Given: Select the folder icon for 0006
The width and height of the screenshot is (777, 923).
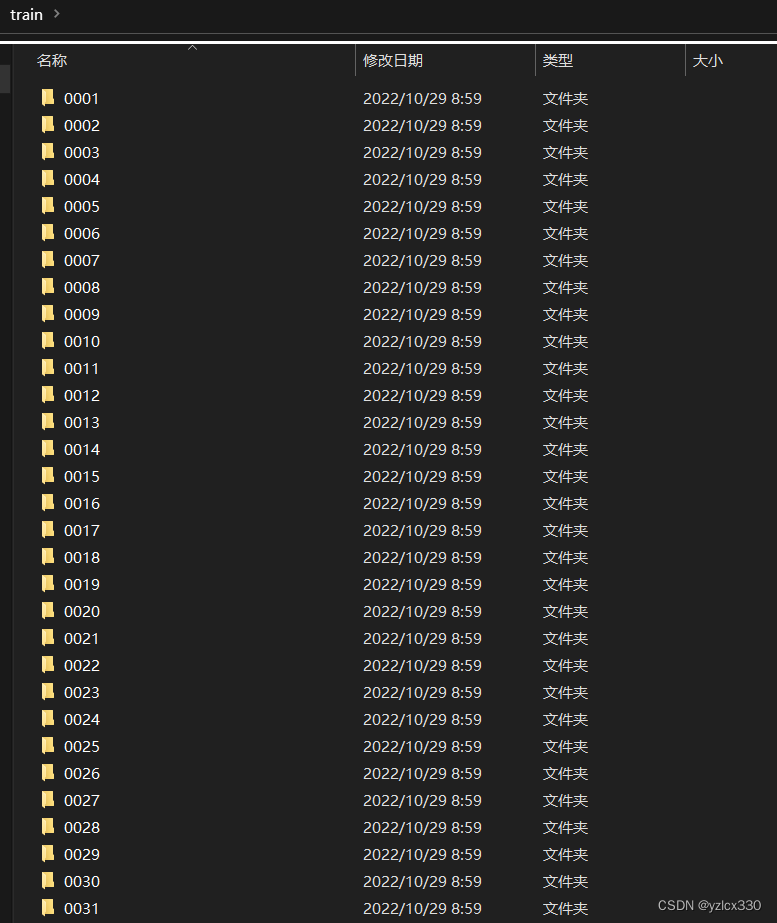Looking at the screenshot, I should [x=48, y=233].
